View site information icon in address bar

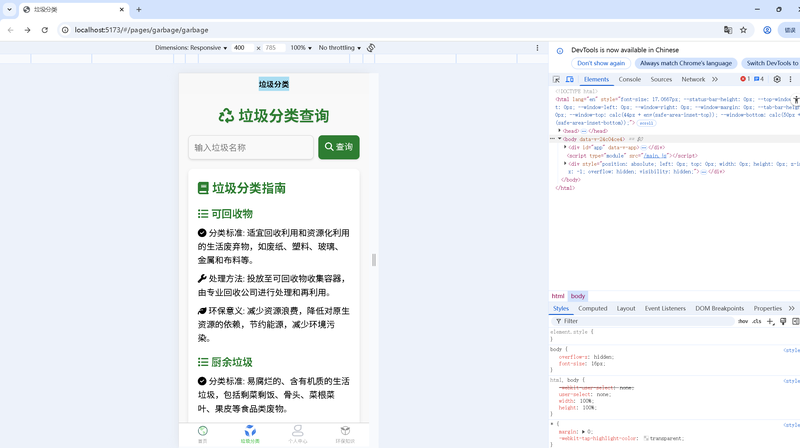pos(65,30)
